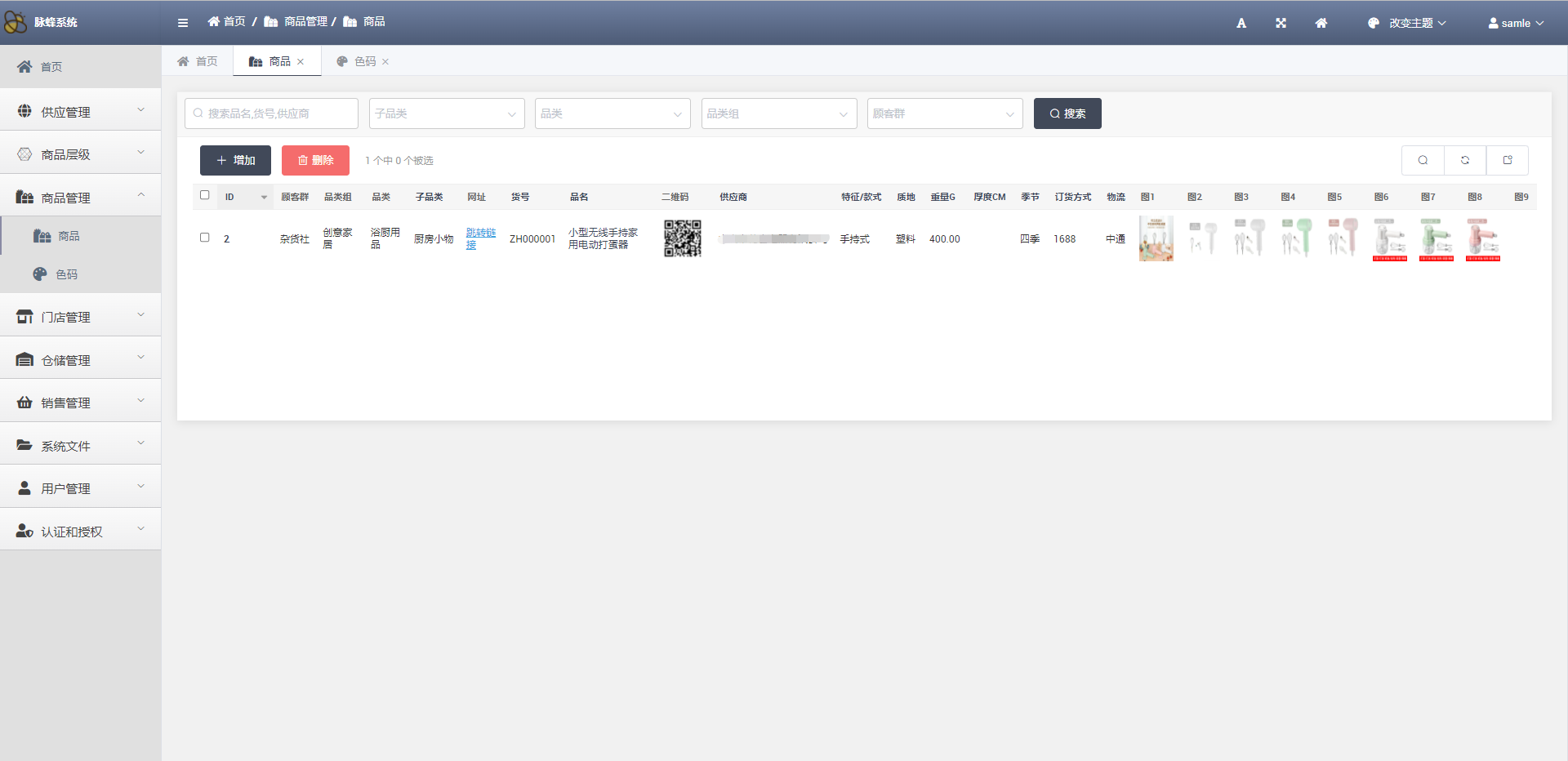The height and width of the screenshot is (761, 1568).
Task: Open the 顾客群 filter dropdown
Action: [944, 113]
